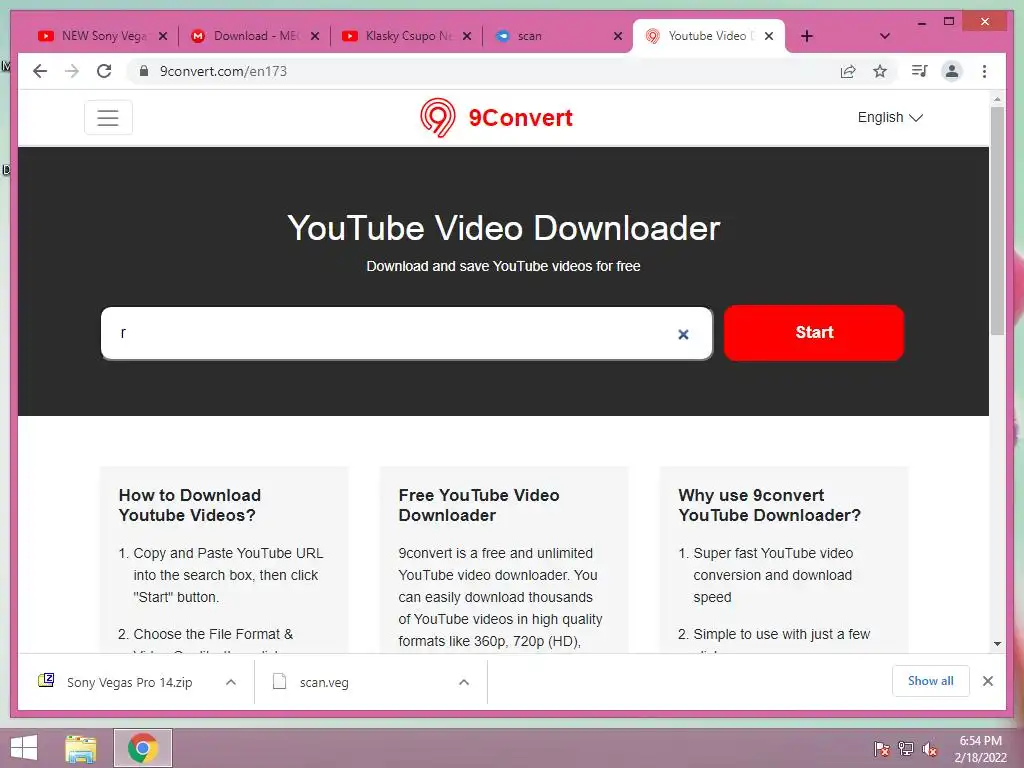Close the Klasky Csupo tab
The height and width of the screenshot is (768, 1024).
[x=467, y=36]
